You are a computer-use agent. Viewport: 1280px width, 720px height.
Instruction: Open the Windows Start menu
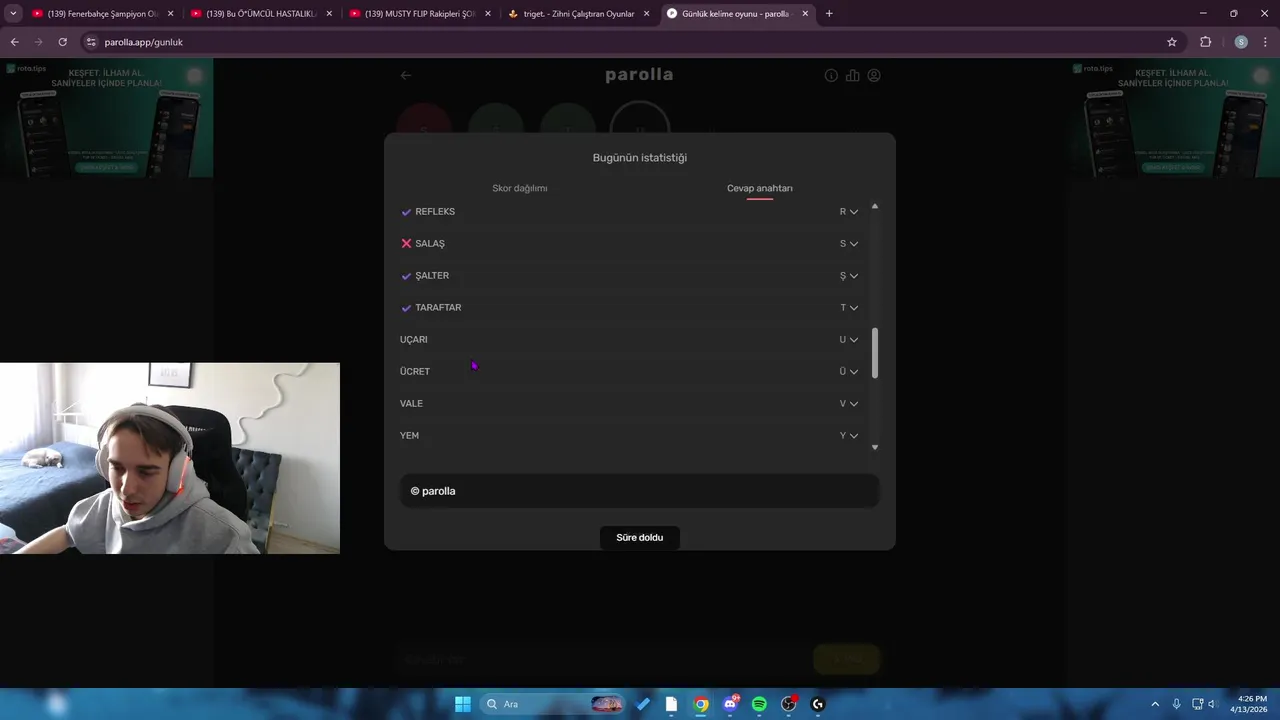click(x=463, y=704)
